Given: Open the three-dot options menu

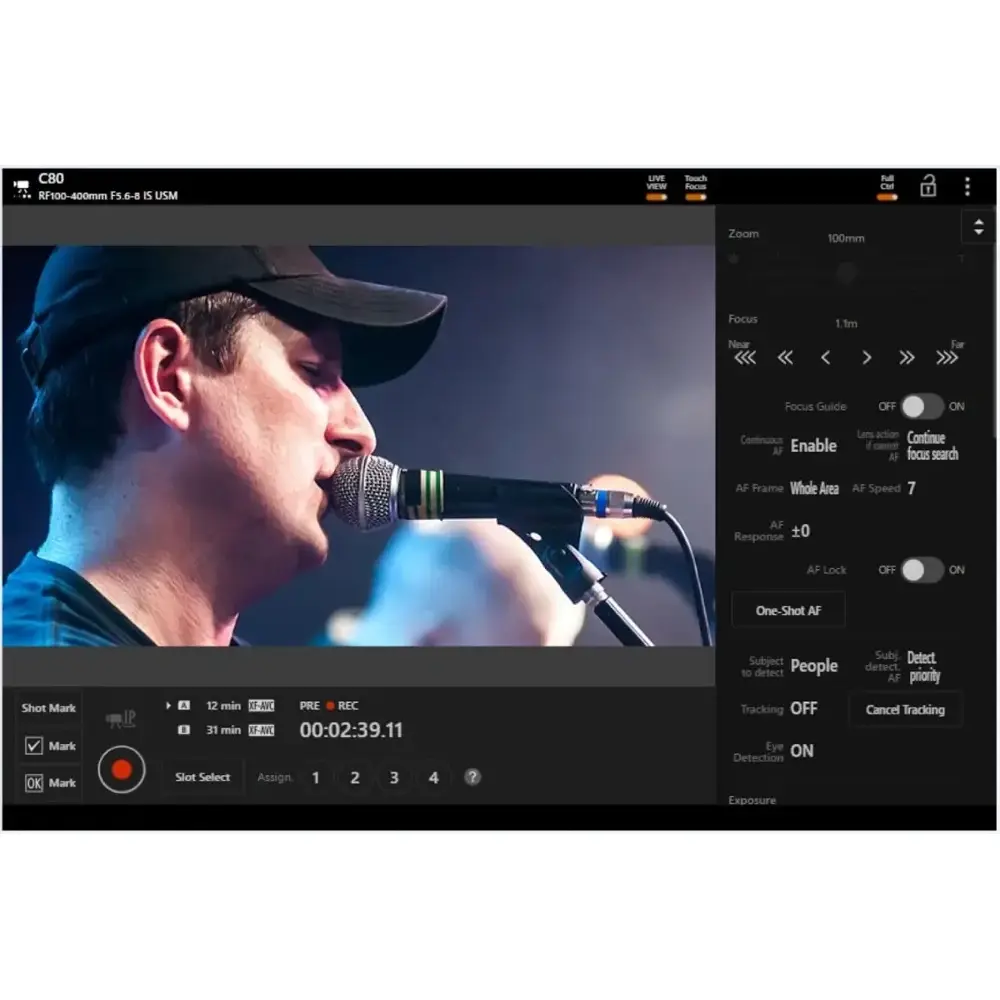Looking at the screenshot, I should tap(967, 187).
